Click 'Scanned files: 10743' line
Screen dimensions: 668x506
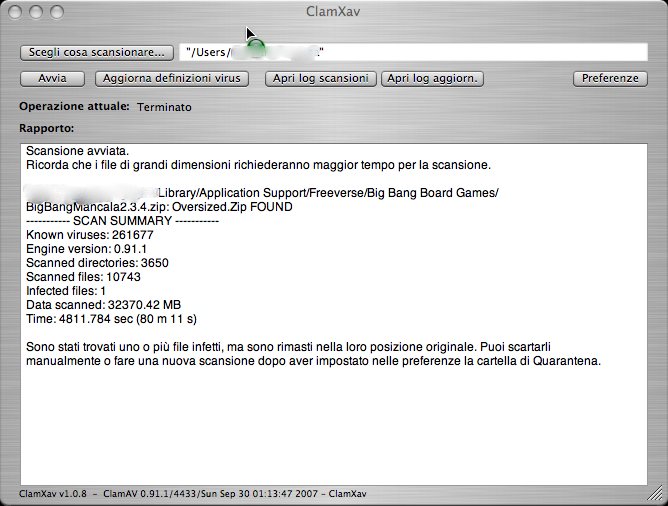tap(83, 277)
